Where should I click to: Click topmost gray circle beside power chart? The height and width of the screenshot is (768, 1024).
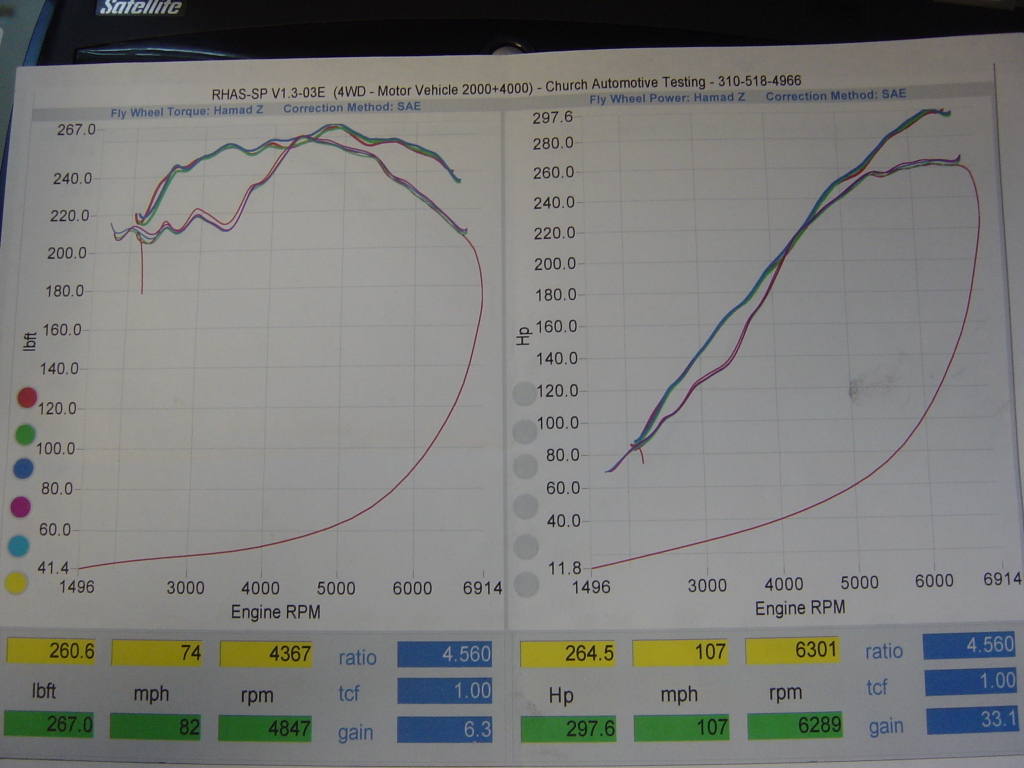pyautogui.click(x=524, y=395)
